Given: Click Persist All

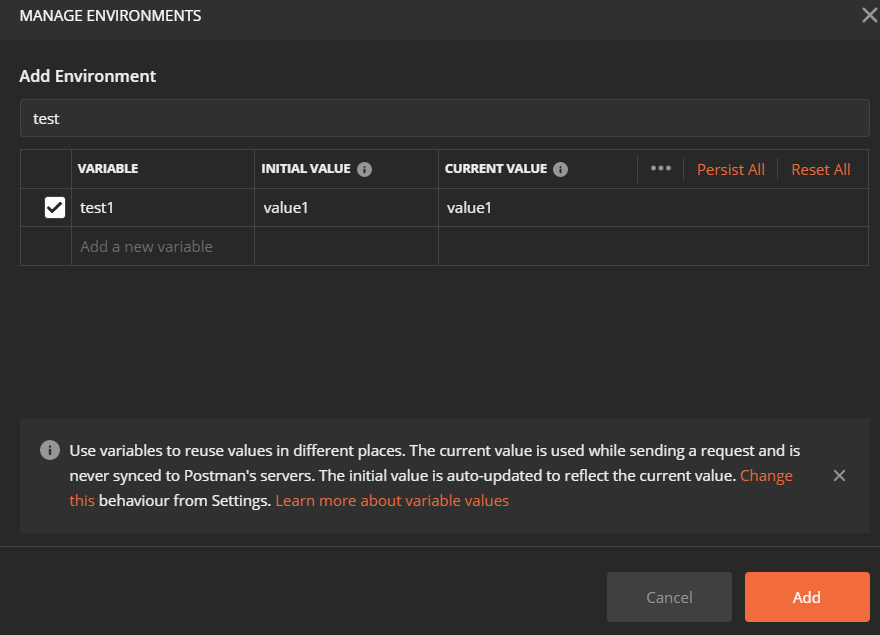Looking at the screenshot, I should click(730, 169).
